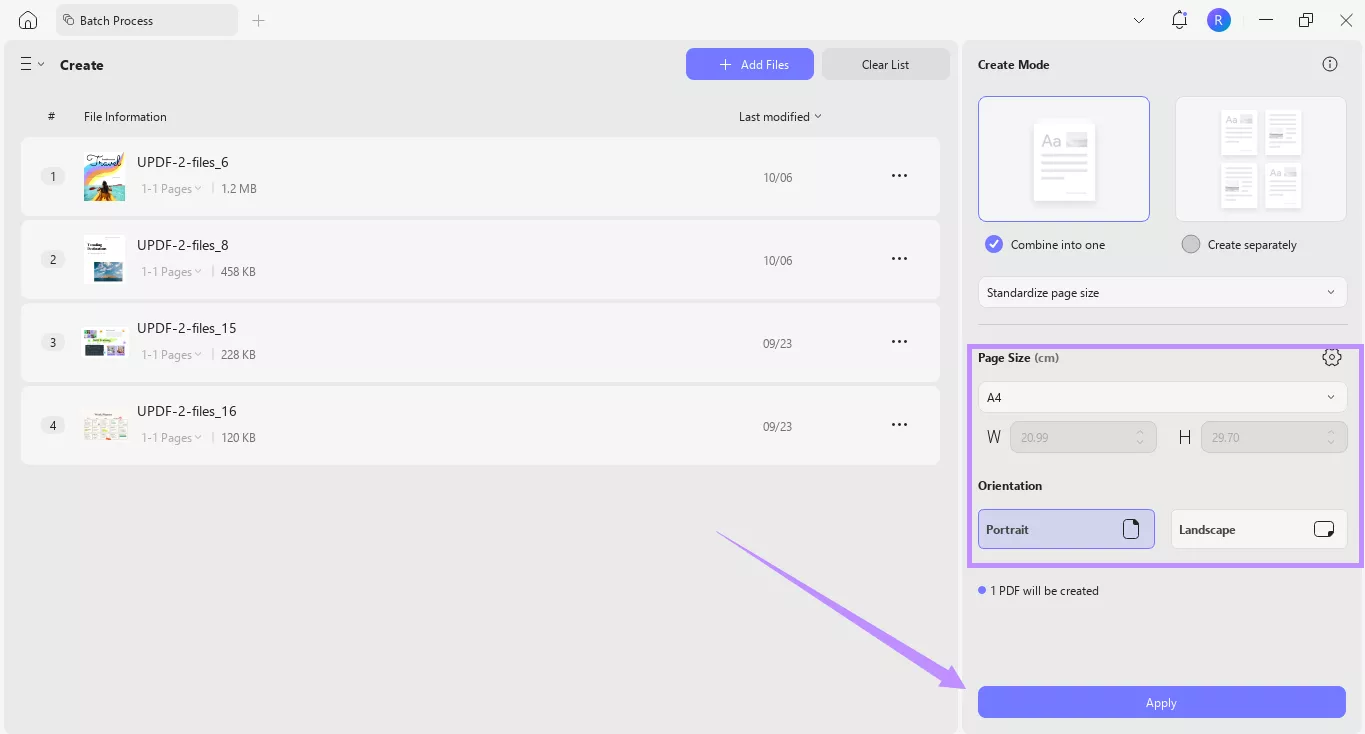Click the Home icon in the title bar
The width and height of the screenshot is (1365, 734).
tap(27, 19)
